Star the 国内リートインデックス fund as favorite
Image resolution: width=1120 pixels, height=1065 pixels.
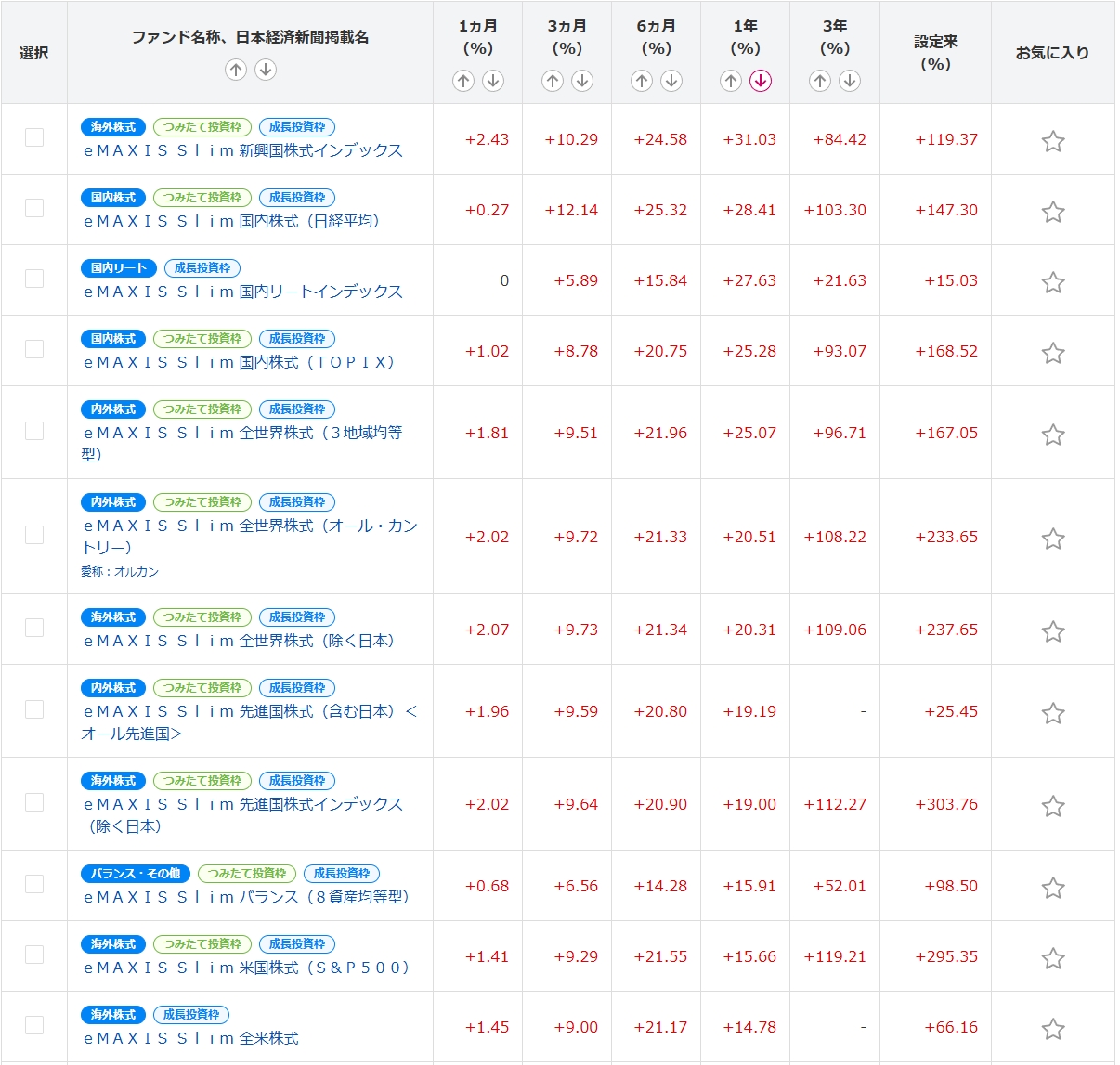[1052, 282]
